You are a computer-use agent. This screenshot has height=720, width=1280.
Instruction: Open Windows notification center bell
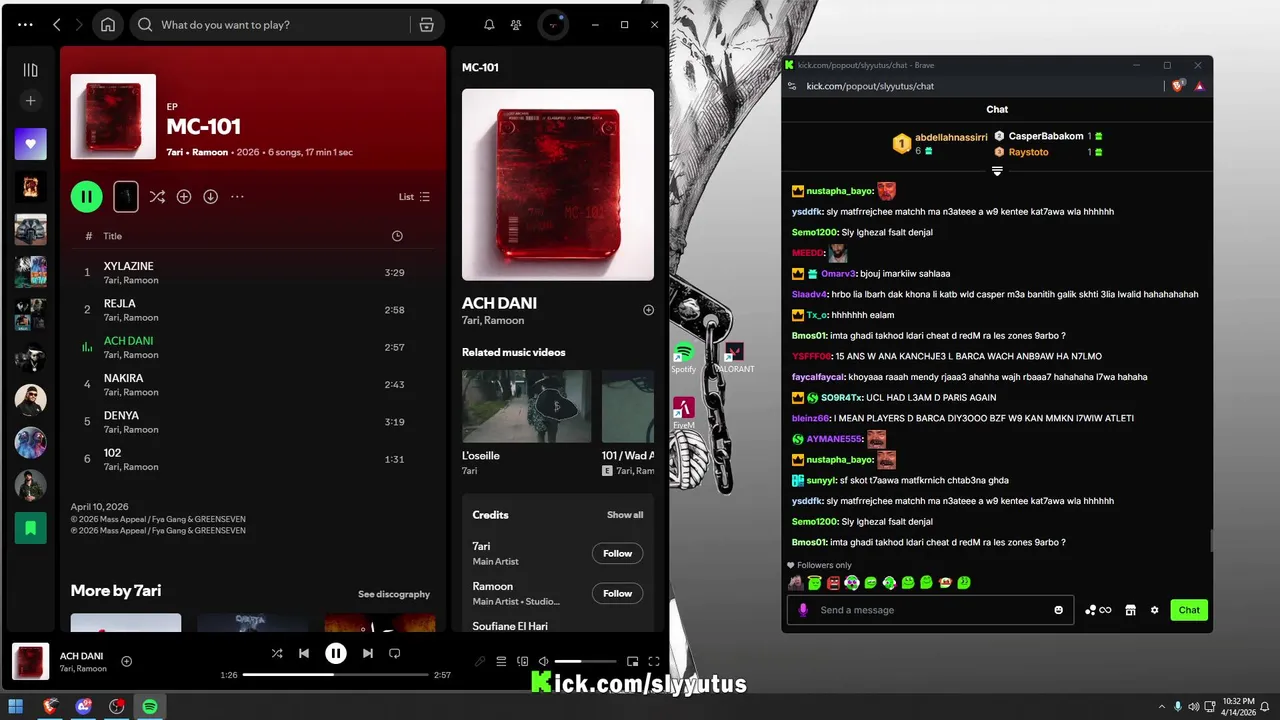(1265, 706)
